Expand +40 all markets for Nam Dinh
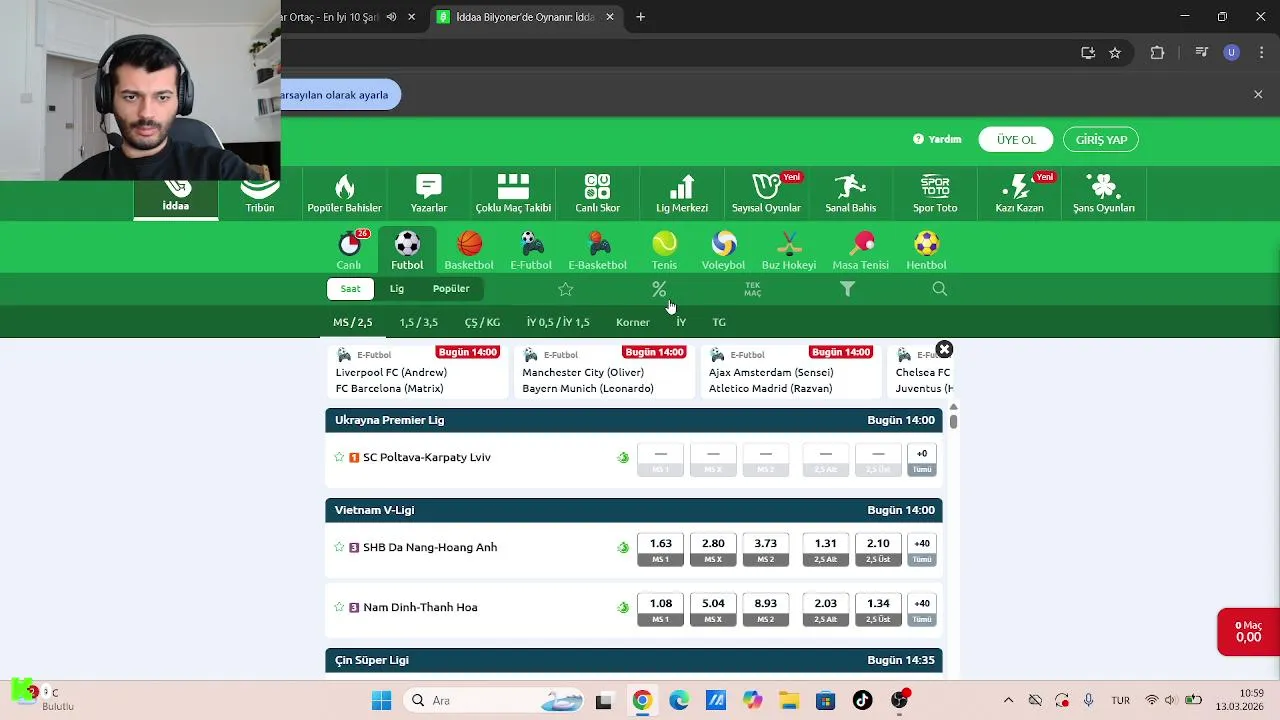 pos(922,609)
